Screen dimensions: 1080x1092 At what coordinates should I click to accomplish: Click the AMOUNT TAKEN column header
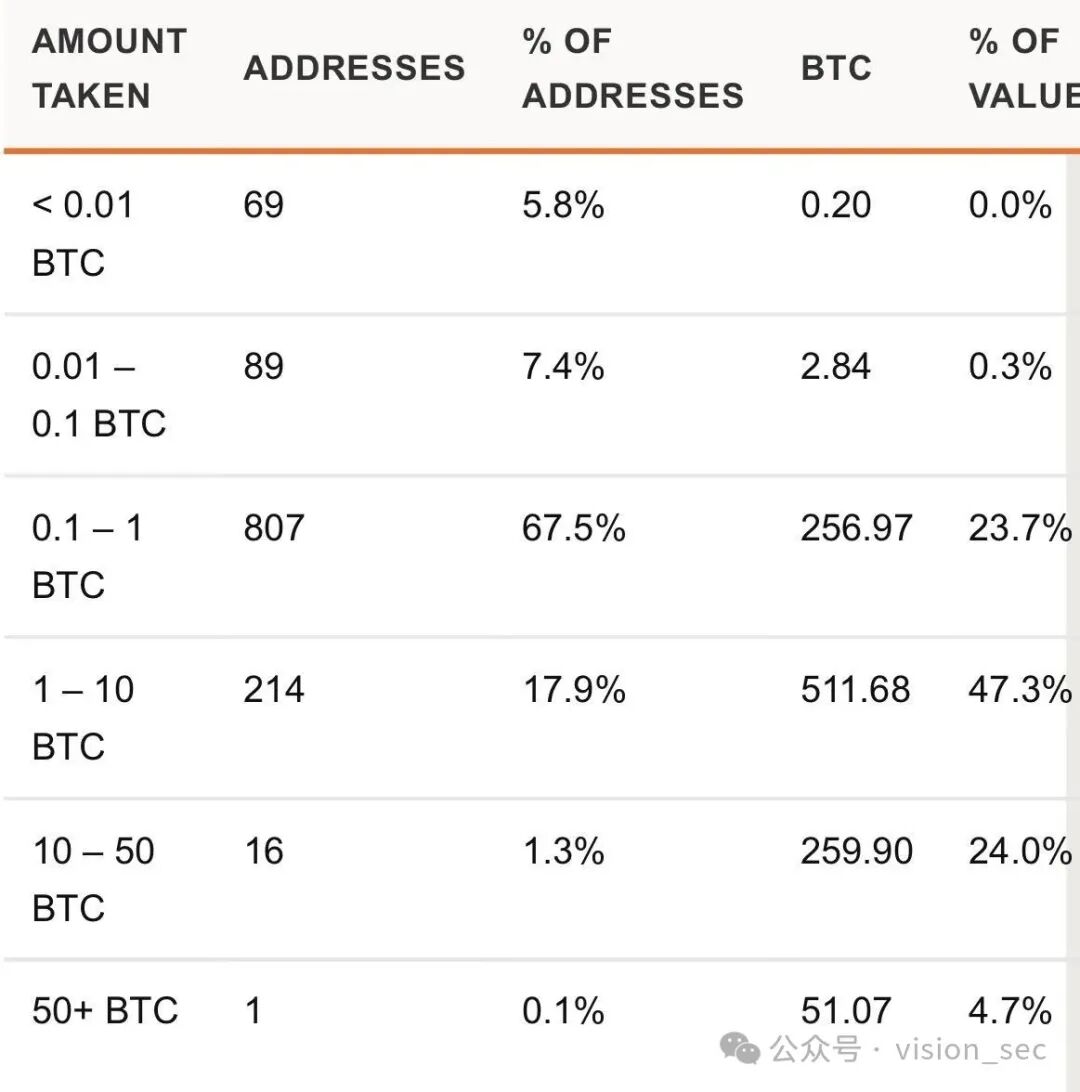click(x=109, y=68)
